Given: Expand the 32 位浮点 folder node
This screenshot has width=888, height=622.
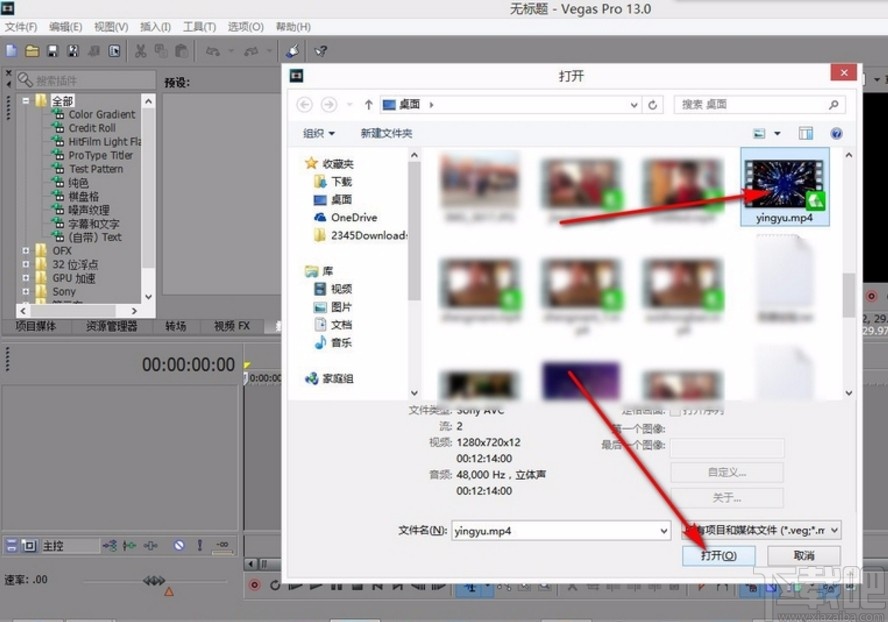Looking at the screenshot, I should 25,264.
